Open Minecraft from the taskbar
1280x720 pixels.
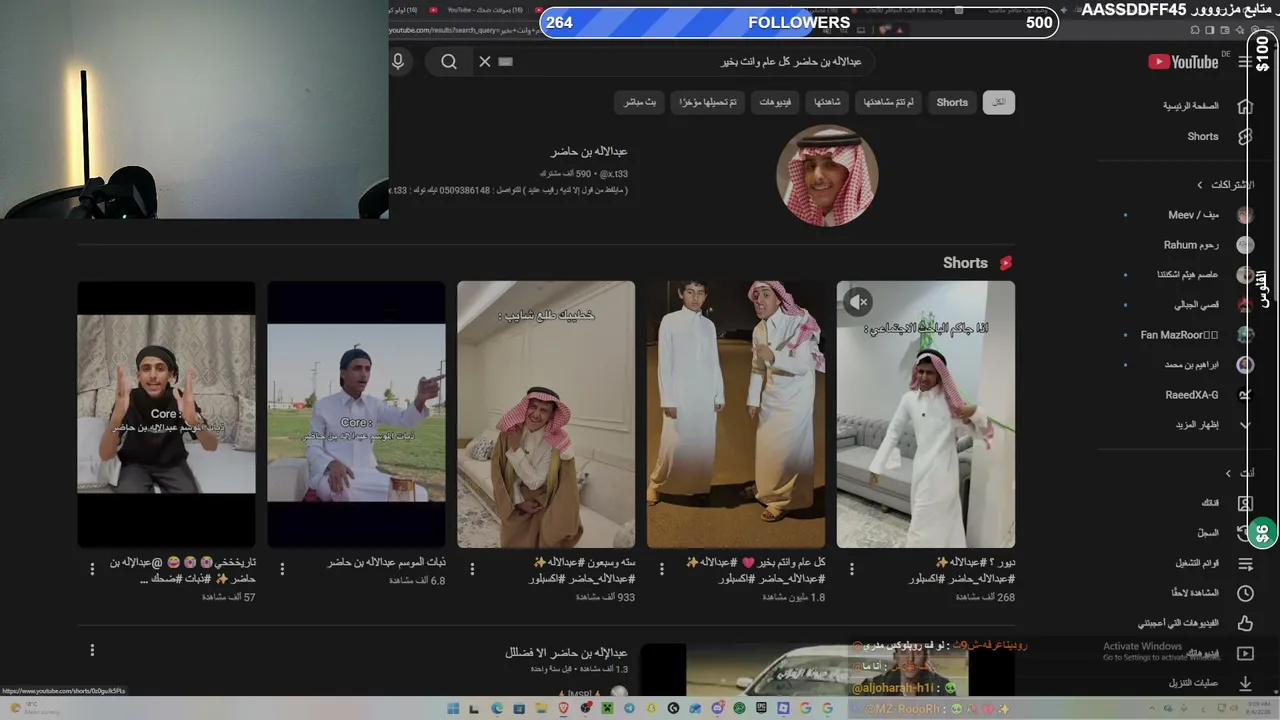(x=606, y=708)
